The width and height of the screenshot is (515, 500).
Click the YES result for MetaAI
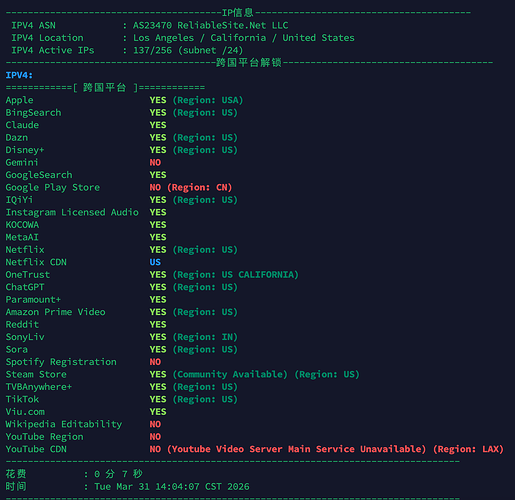[158, 237]
